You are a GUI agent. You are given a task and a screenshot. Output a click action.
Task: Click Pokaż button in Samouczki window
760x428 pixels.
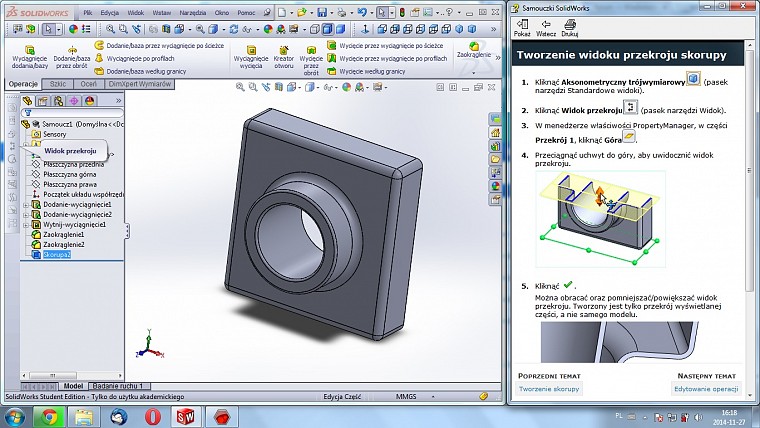point(522,28)
